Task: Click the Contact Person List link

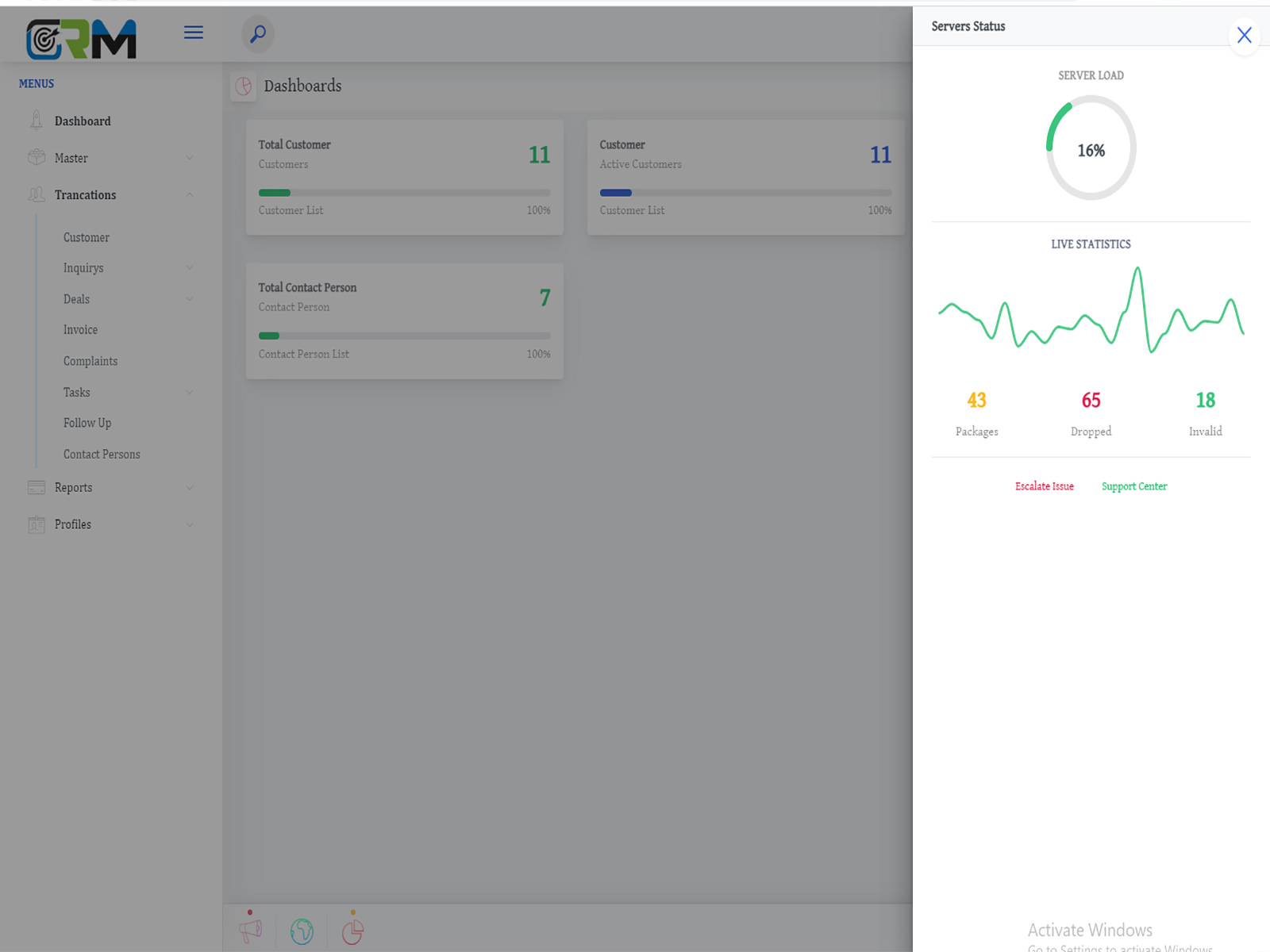Action: tap(303, 354)
